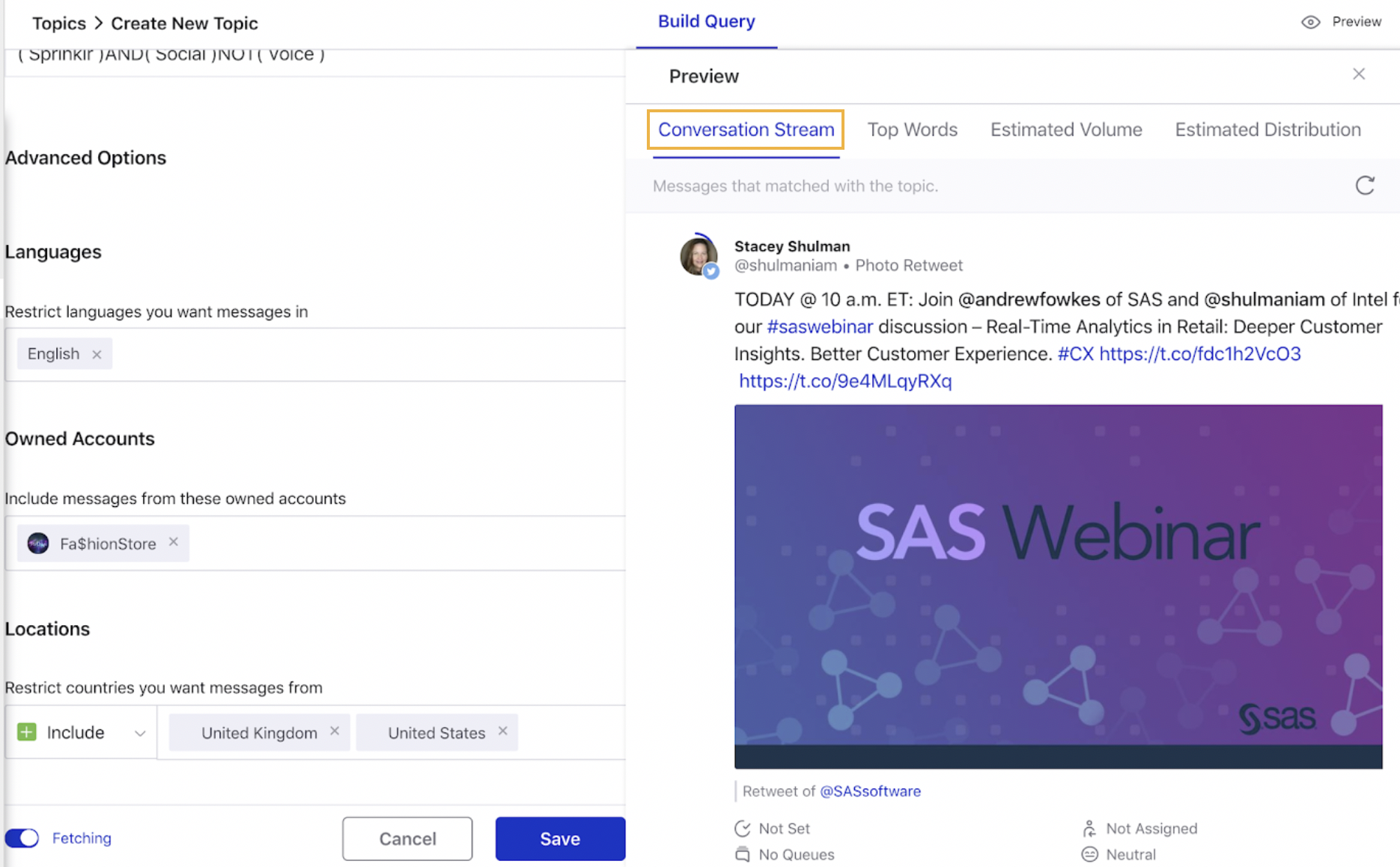Open the #CX hashtag link

[1076, 354]
